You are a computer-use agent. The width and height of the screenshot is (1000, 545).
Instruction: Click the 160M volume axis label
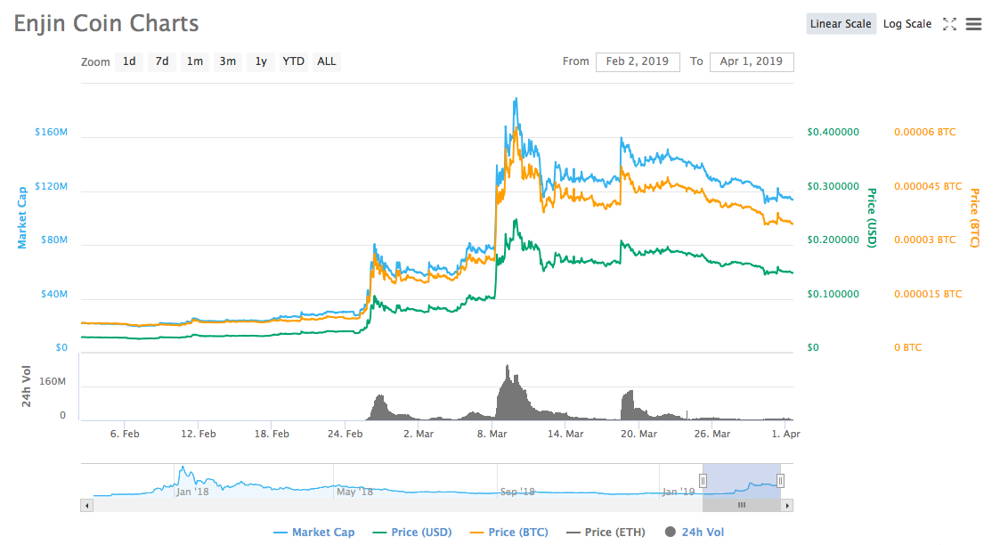coord(52,381)
